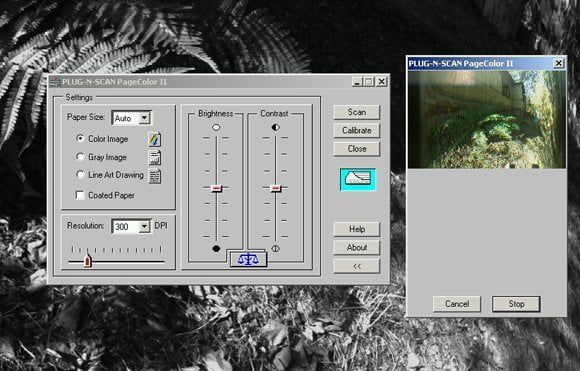Screen dimensions: 580x371
Task: Click the resolution slider handle
Action: pyautogui.click(x=87, y=260)
